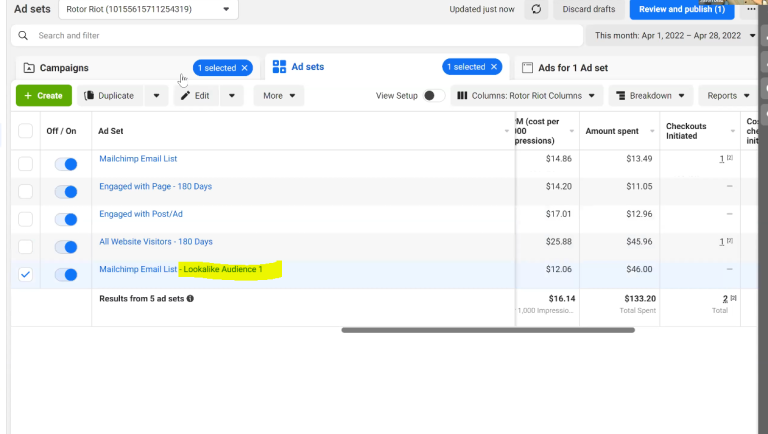Click the info icon beside Results from 5 ad sets
The width and height of the screenshot is (768, 434).
pyautogui.click(x=190, y=298)
